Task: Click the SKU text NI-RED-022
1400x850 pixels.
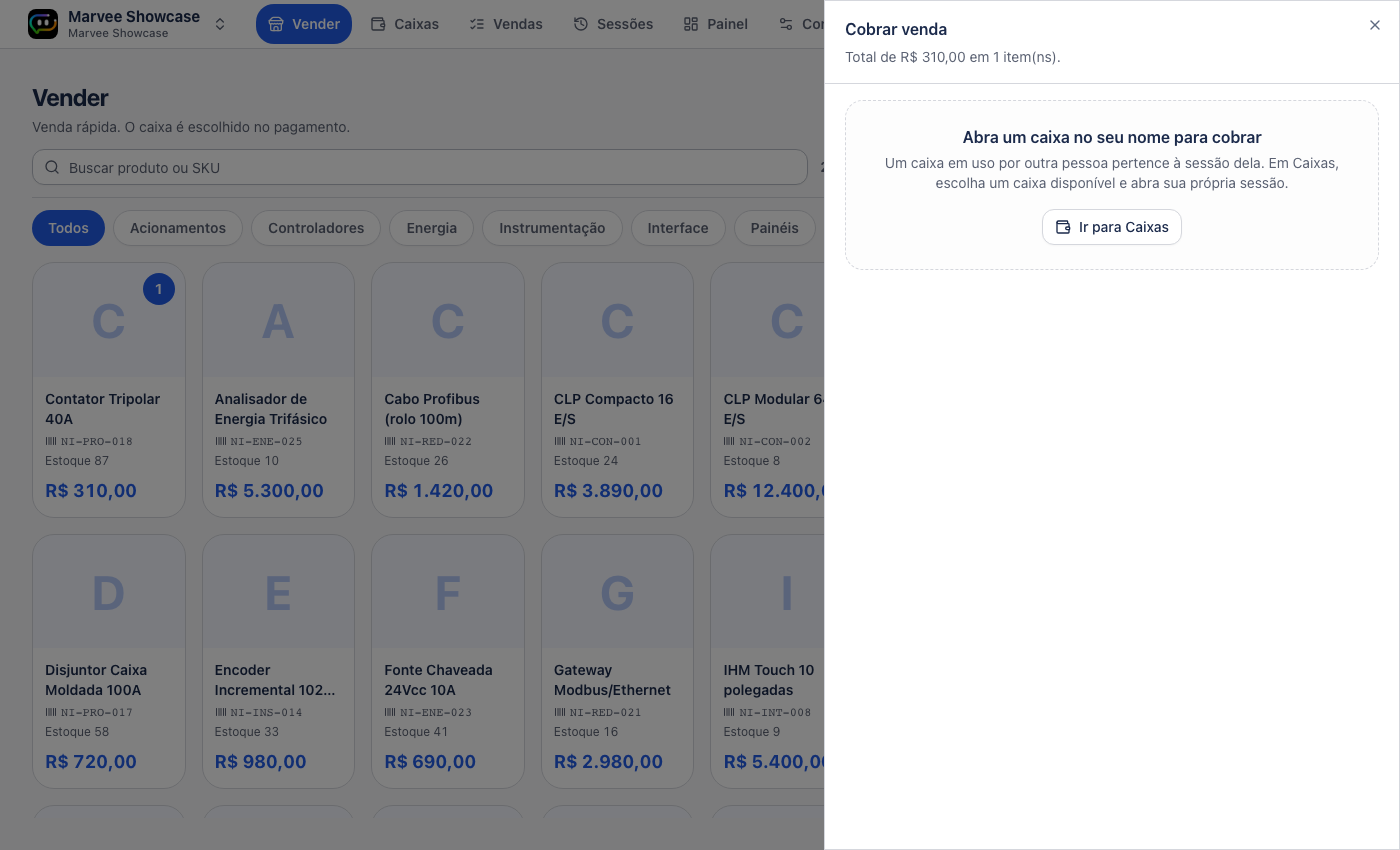Action: coord(436,441)
